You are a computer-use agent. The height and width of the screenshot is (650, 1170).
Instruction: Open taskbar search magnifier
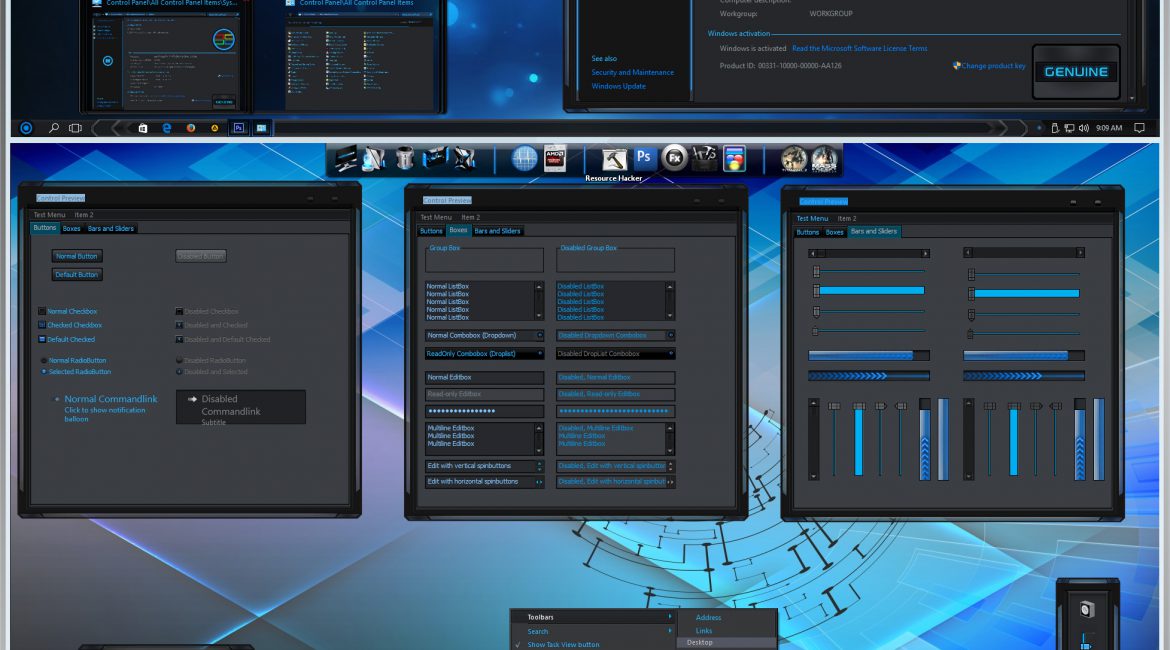pos(54,128)
